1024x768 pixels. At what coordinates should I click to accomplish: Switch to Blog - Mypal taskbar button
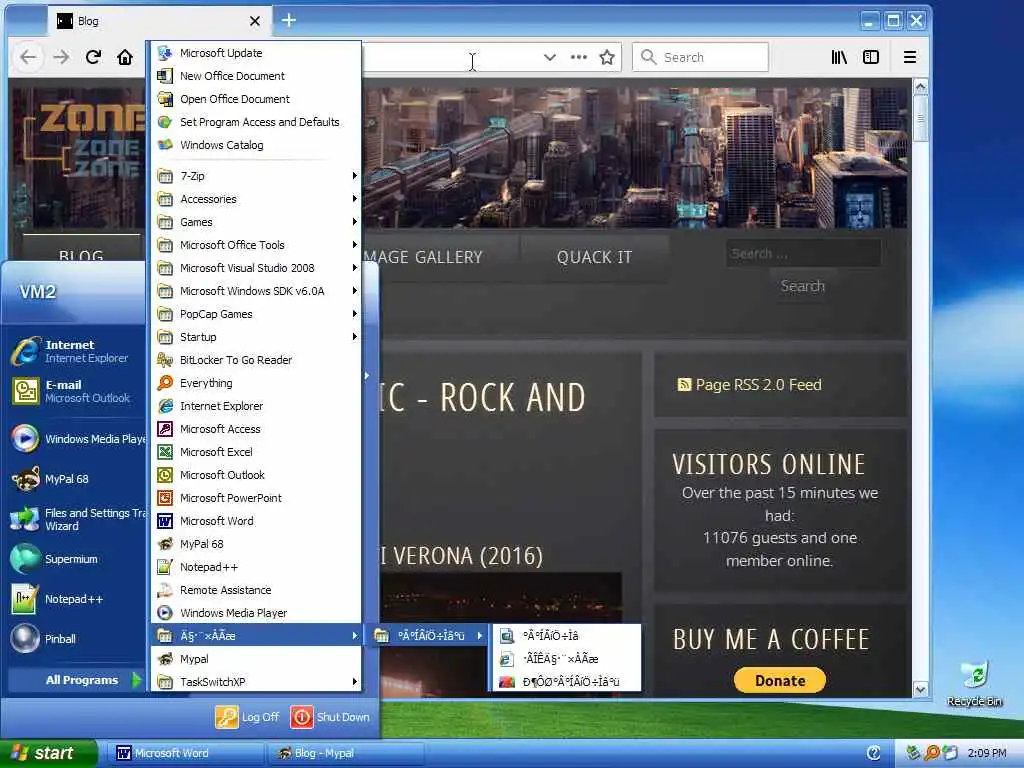pyautogui.click(x=346, y=753)
